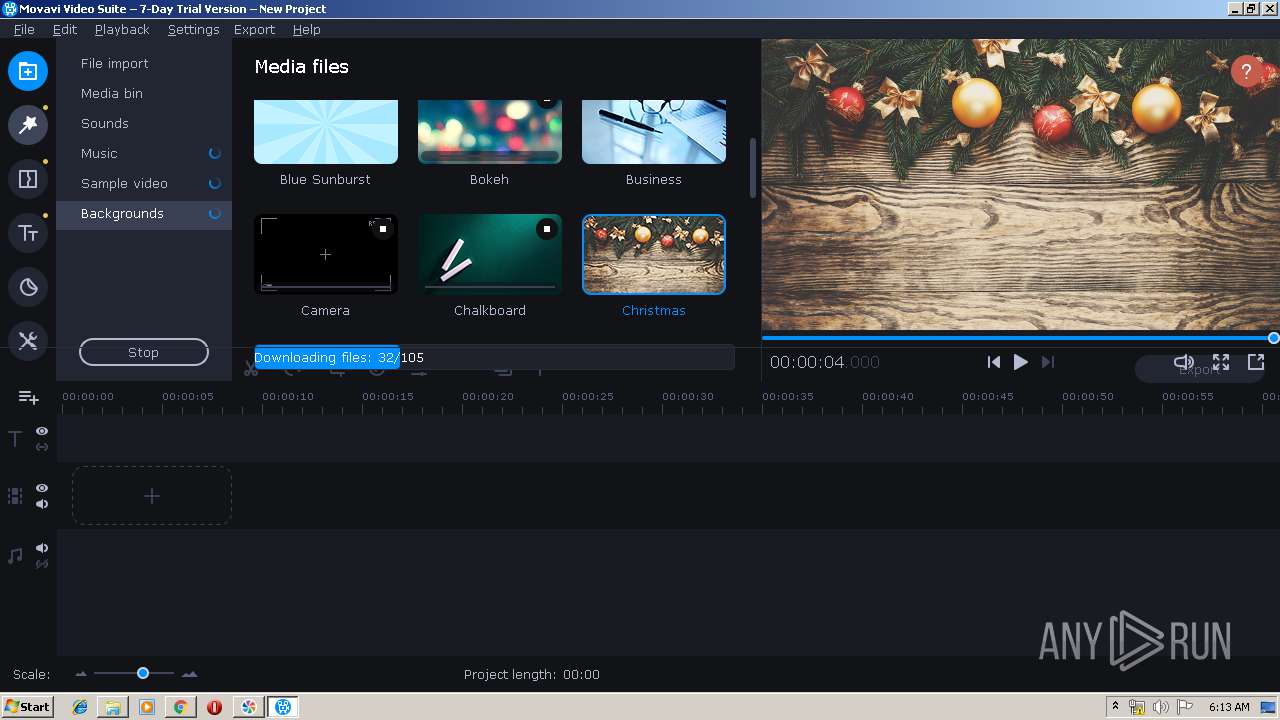
Task: Zoom out timeline scale icon
Action: point(82,674)
